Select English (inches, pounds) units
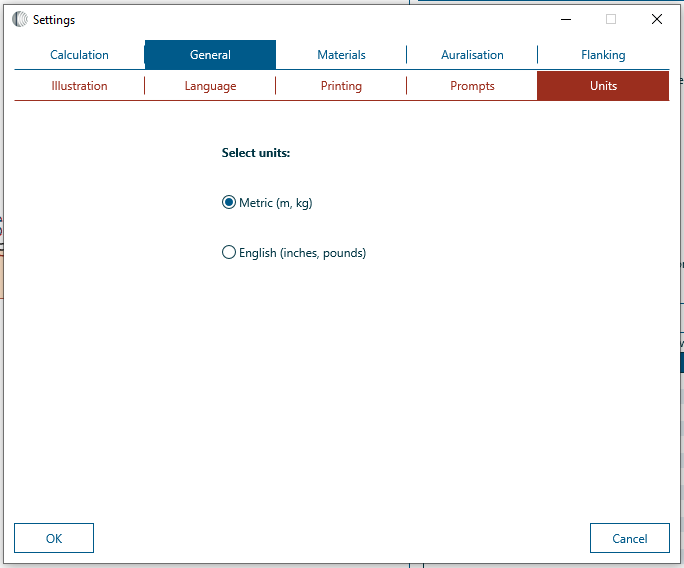 click(229, 252)
